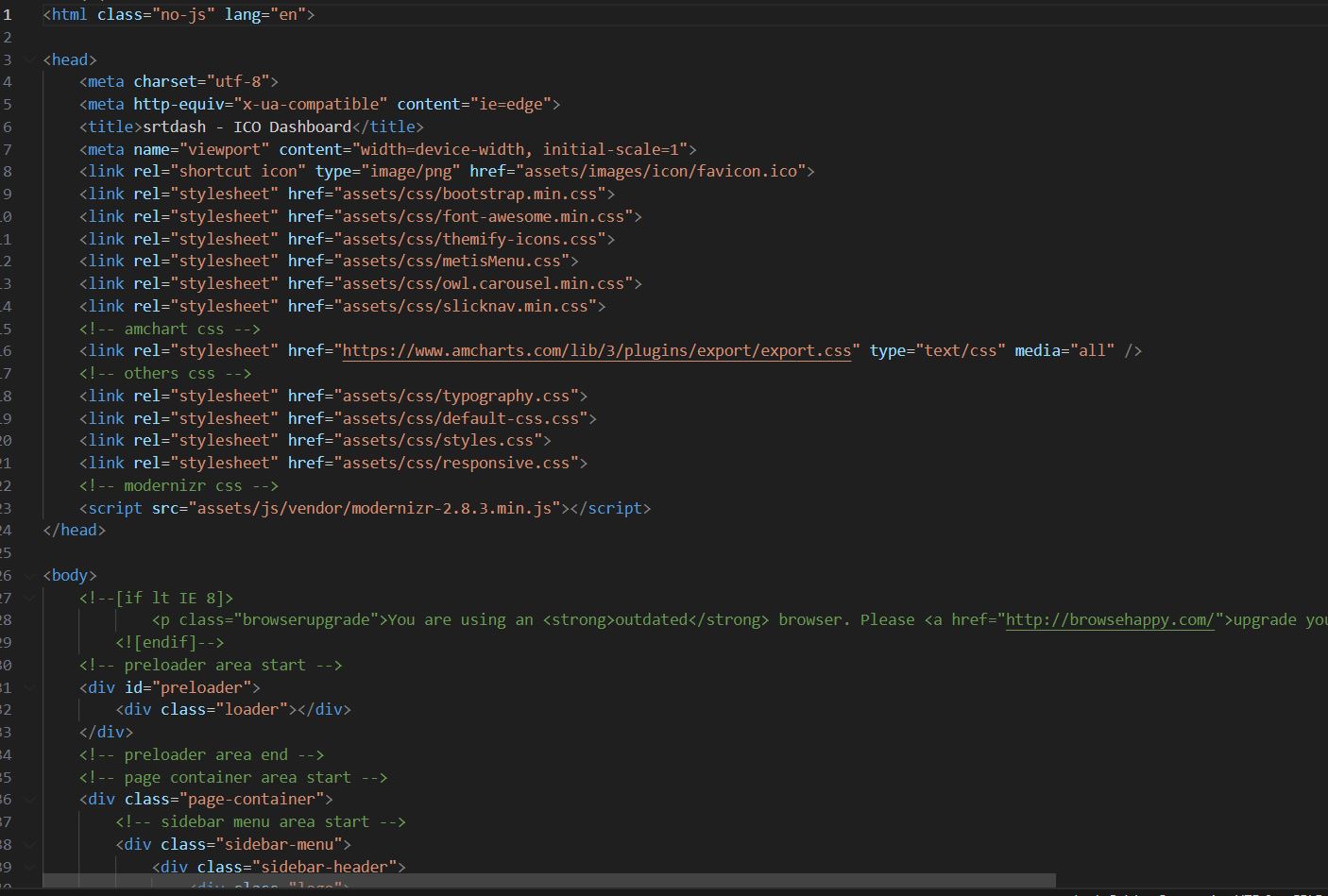Click the 'preloader area start' comment
This screenshot has width=1328, height=896.
[x=211, y=665]
